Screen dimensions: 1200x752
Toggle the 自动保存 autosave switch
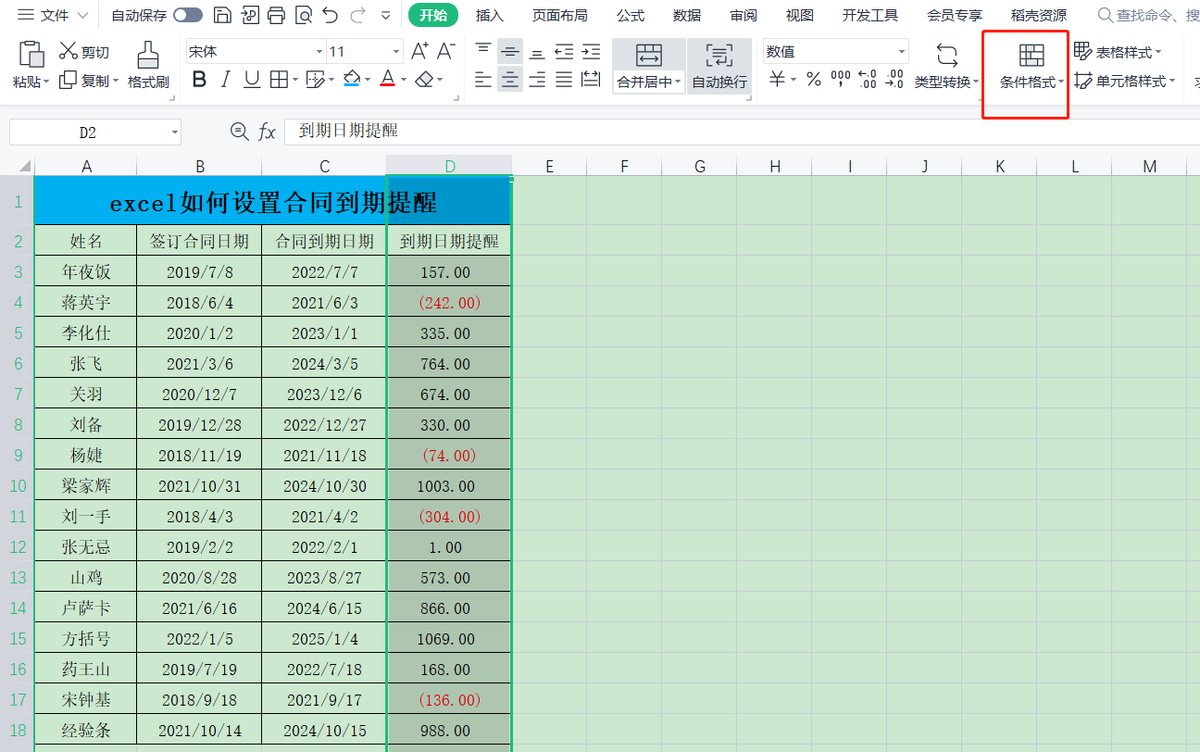pyautogui.click(x=188, y=15)
